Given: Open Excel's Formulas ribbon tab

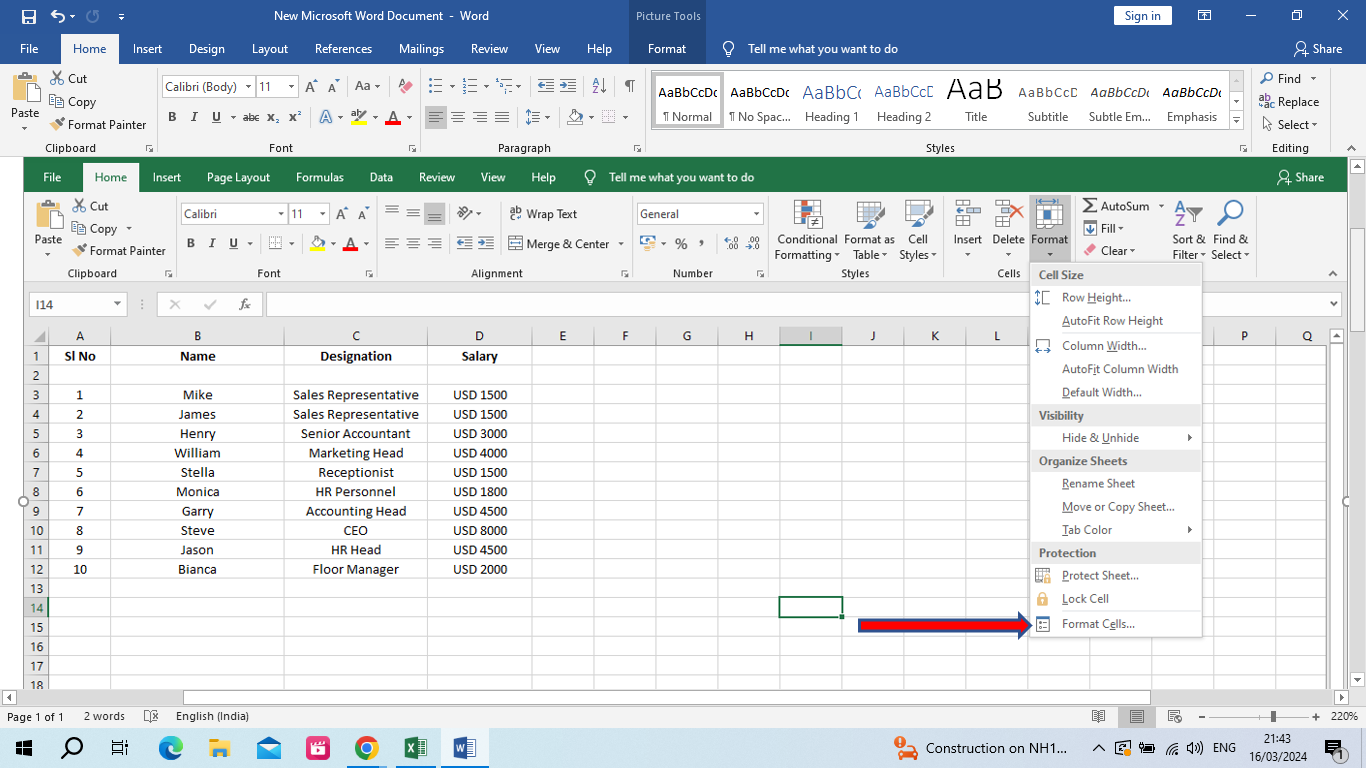Looking at the screenshot, I should pos(320,177).
